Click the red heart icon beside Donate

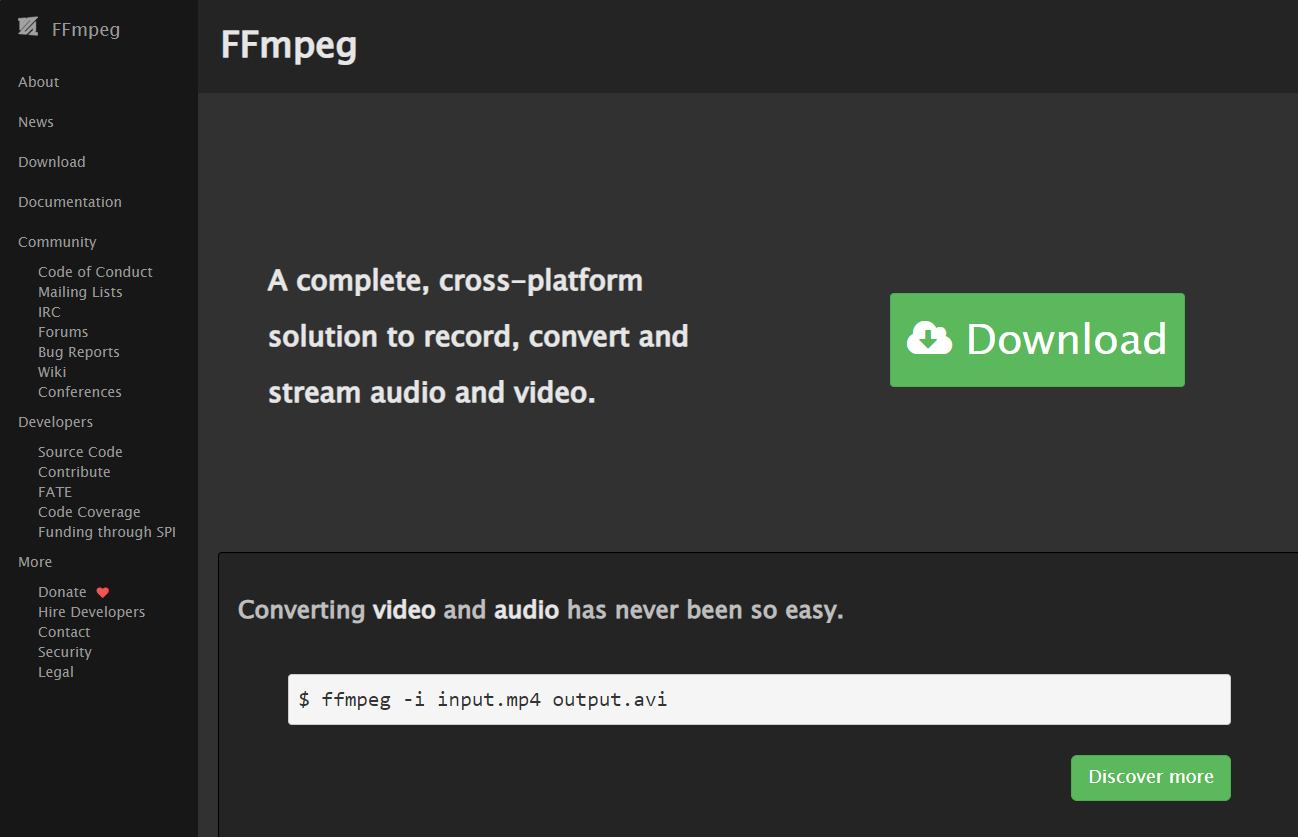pos(102,592)
